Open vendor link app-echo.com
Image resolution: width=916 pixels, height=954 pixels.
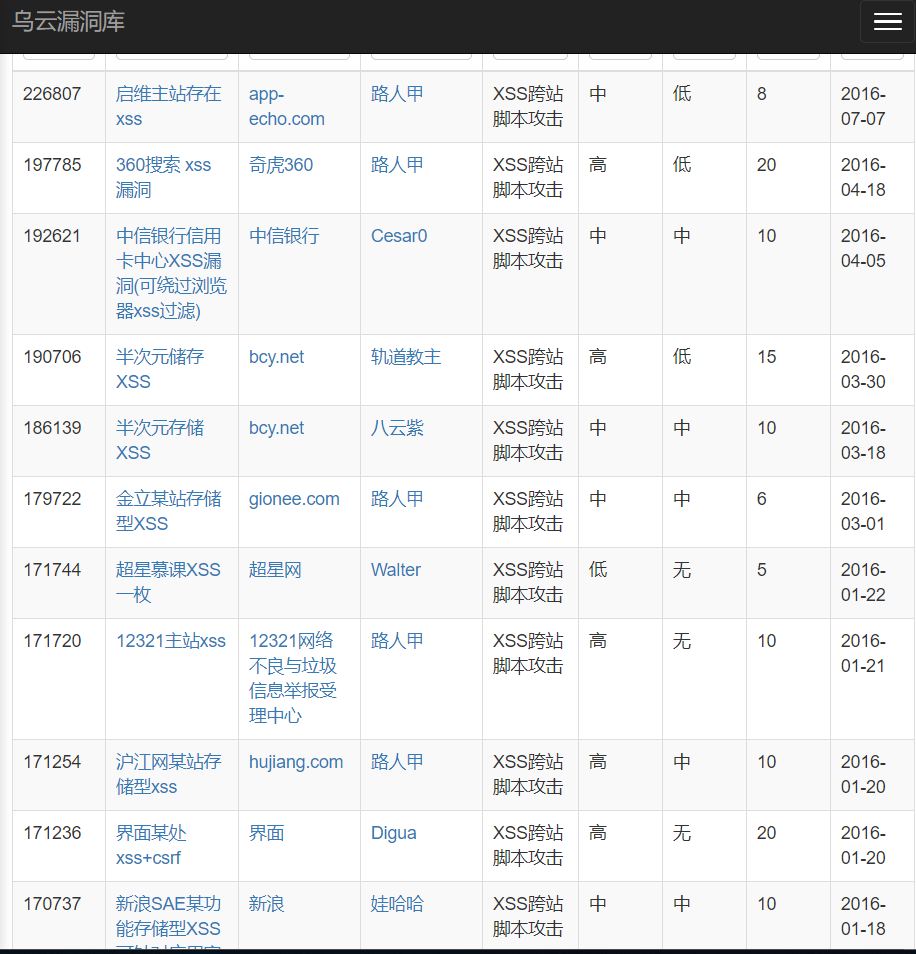point(286,106)
